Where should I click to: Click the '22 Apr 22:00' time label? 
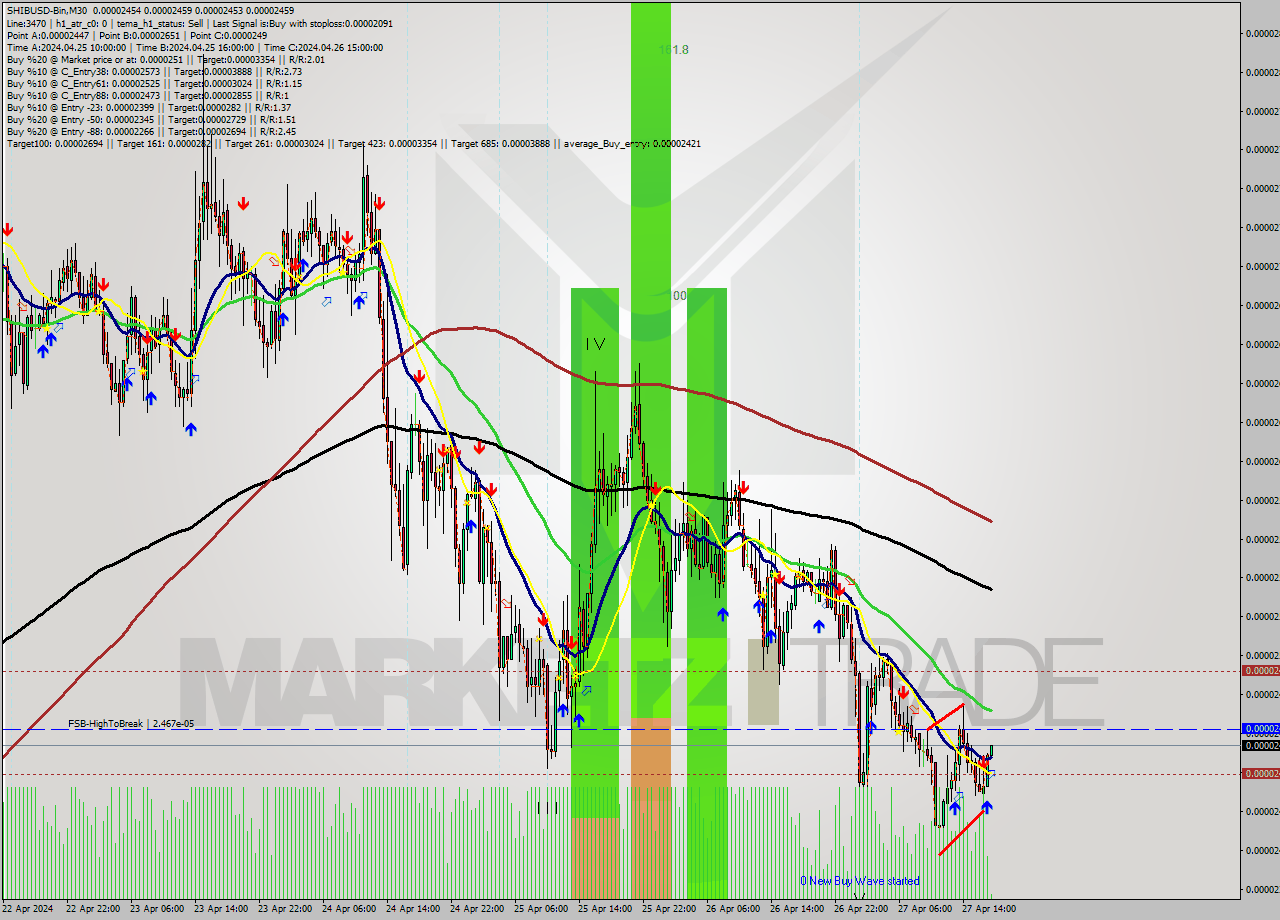[x=93, y=909]
